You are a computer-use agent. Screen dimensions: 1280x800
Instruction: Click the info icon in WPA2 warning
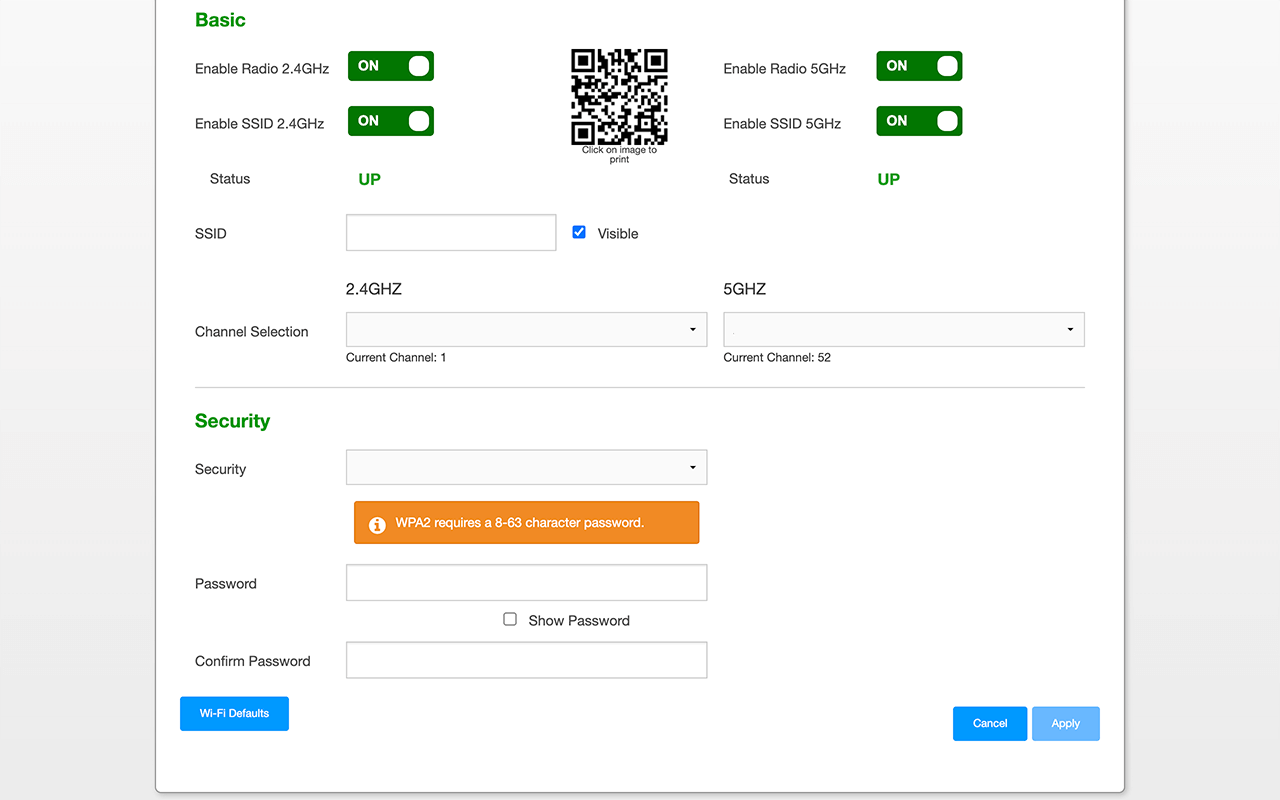coord(377,524)
